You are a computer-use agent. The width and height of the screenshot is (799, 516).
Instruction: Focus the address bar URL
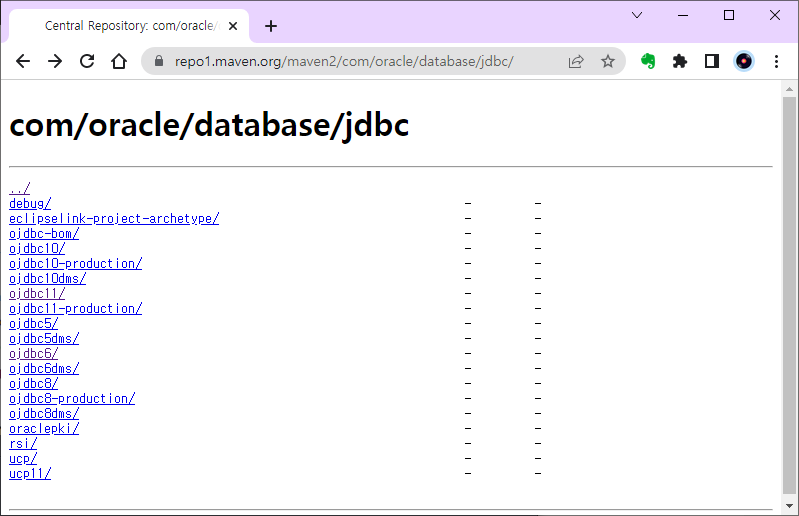pyautogui.click(x=344, y=62)
